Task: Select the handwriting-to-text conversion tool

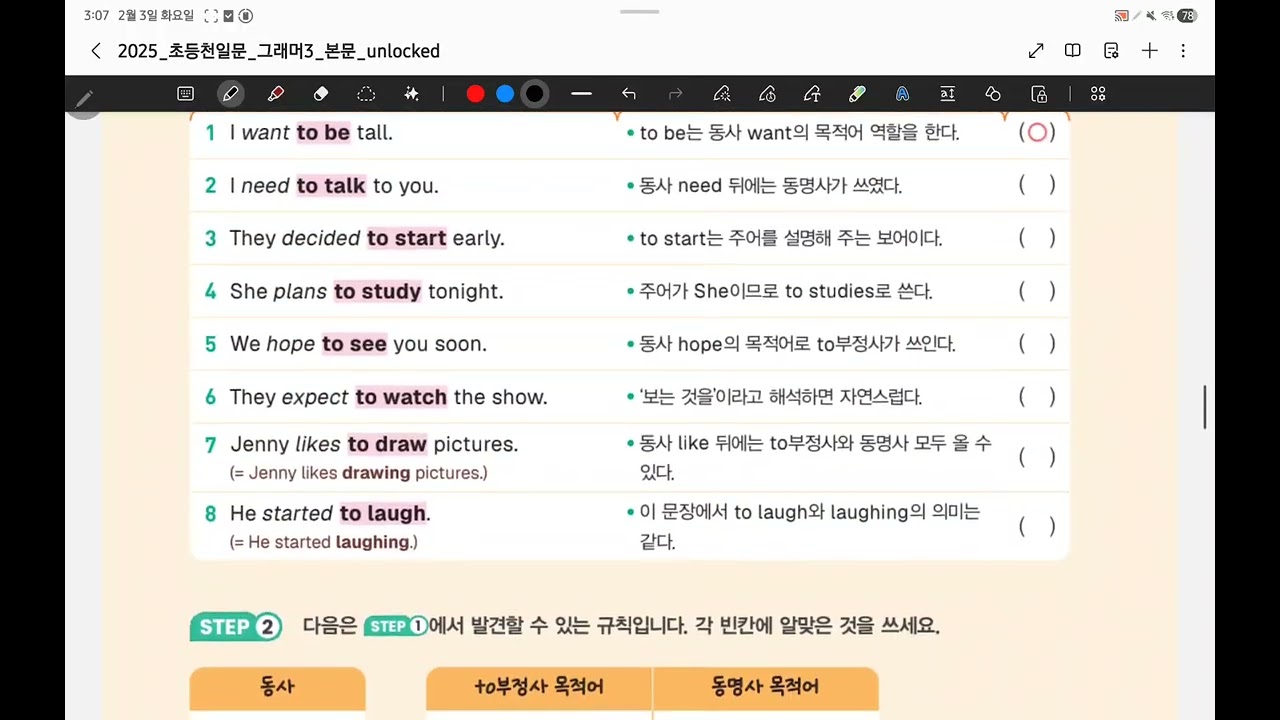Action: 812,94
